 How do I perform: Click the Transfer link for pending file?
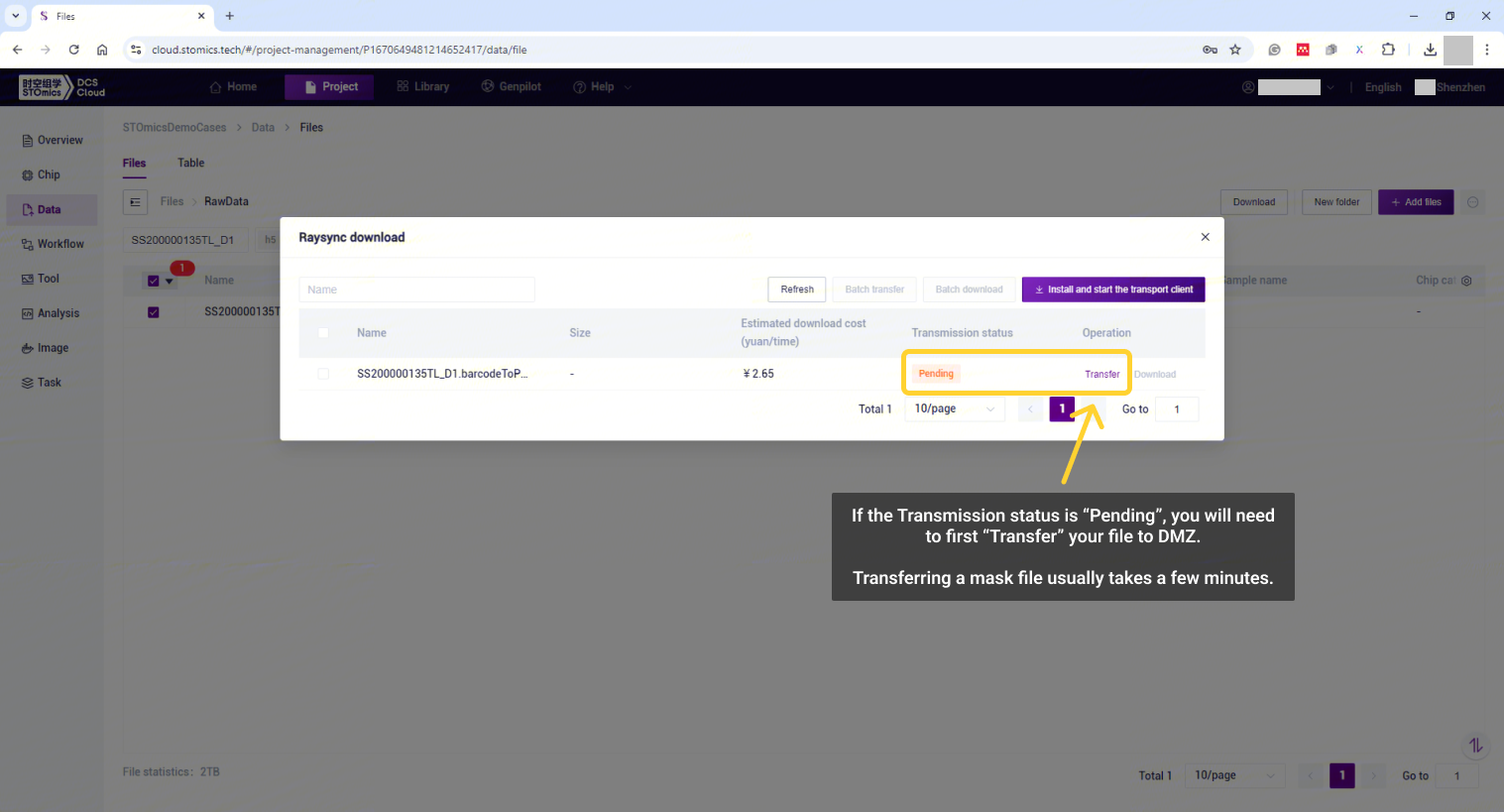[x=1101, y=374]
